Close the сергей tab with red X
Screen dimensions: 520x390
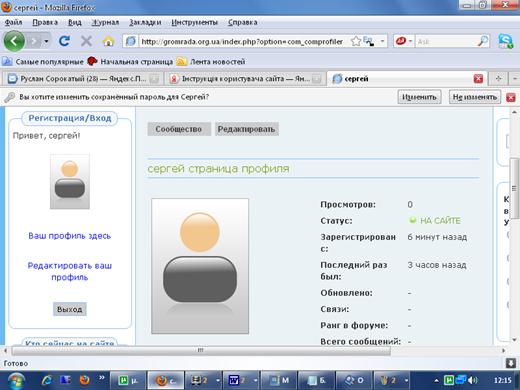(x=478, y=79)
